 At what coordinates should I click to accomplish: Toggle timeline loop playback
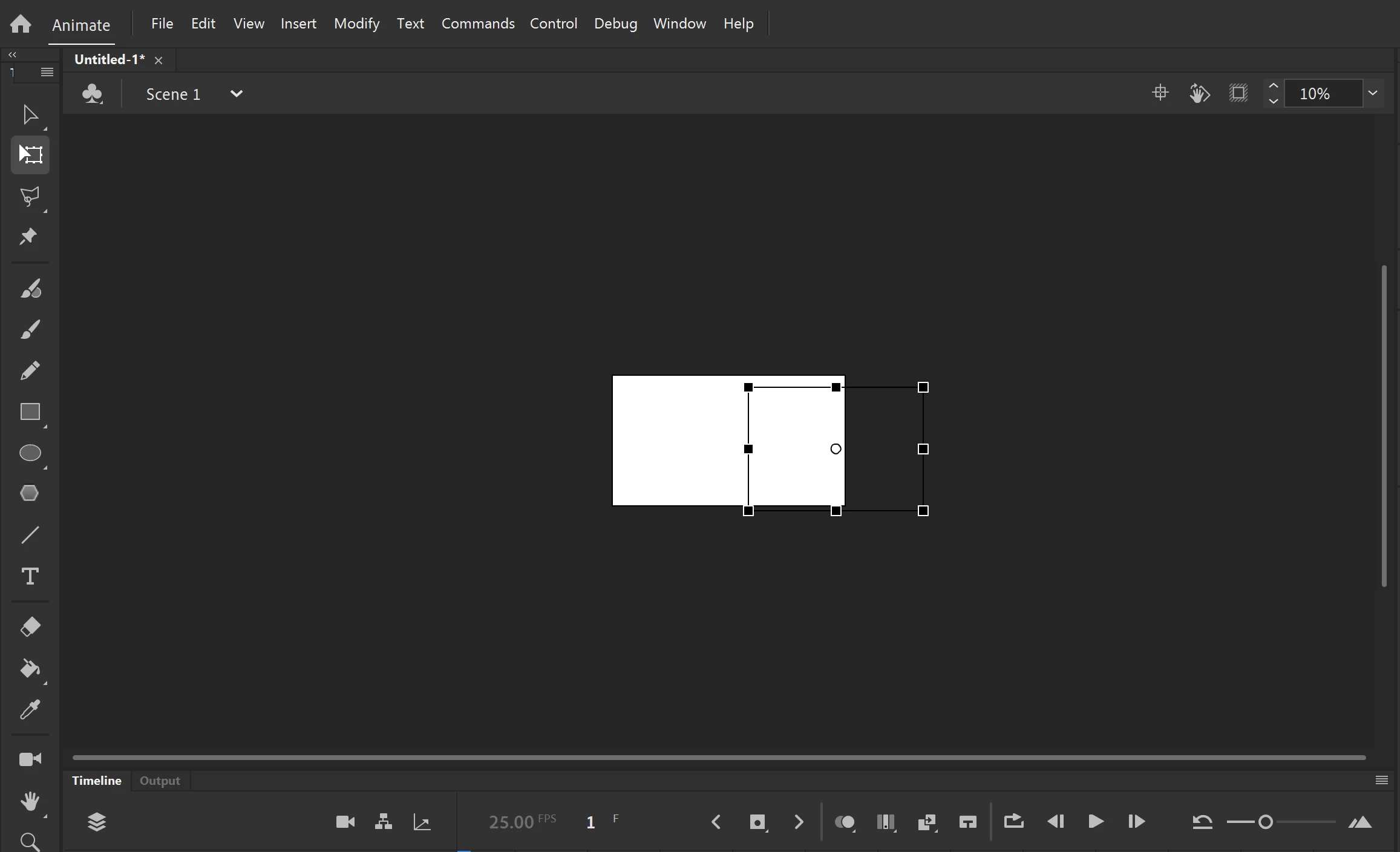(1013, 821)
